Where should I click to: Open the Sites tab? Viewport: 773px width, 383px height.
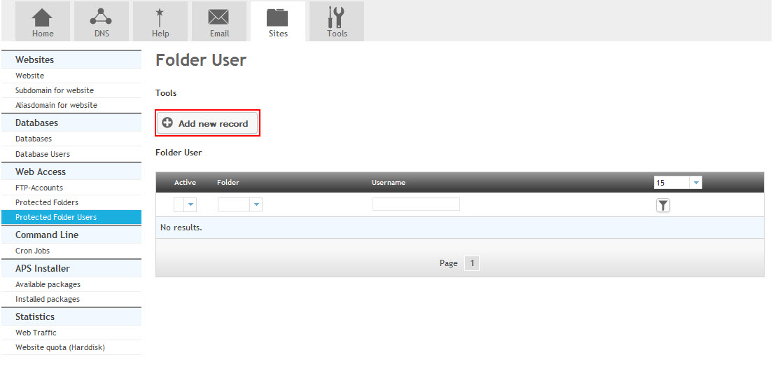(278, 21)
